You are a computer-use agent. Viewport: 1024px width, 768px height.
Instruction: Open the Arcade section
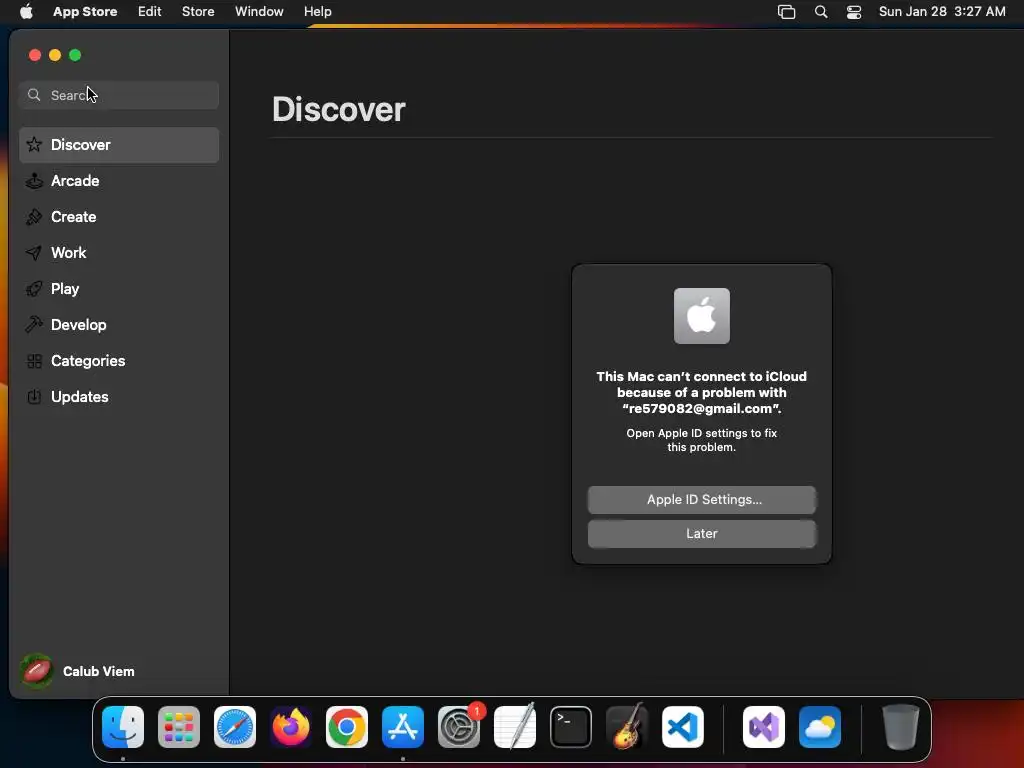[119, 181]
